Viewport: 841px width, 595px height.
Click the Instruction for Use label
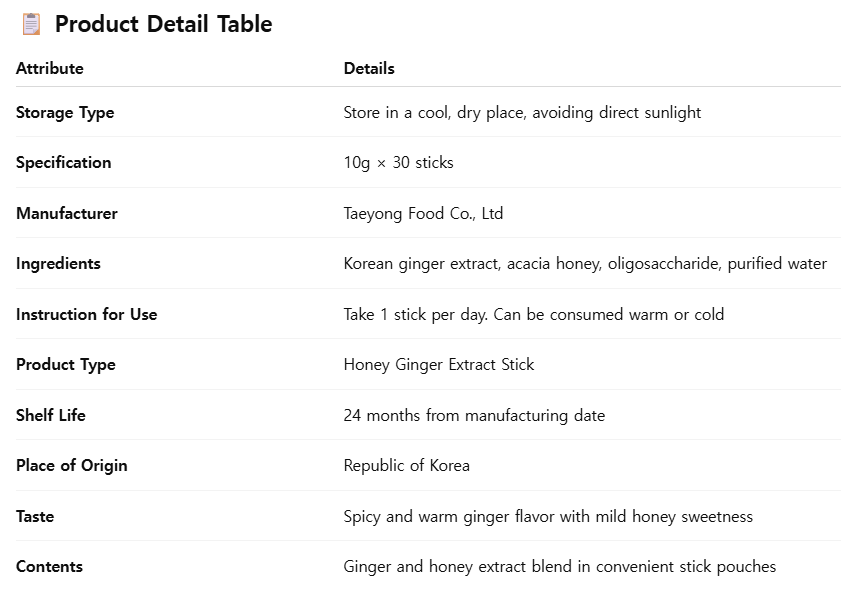[x=86, y=314]
